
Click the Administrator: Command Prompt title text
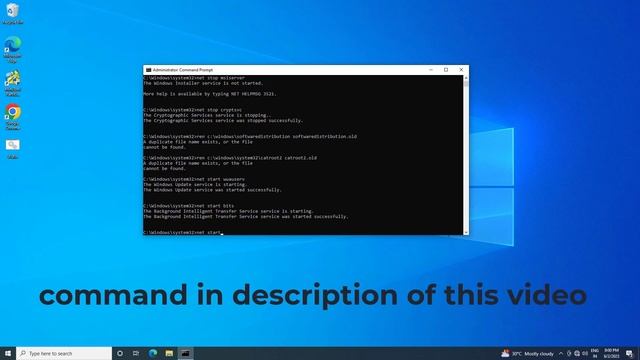(183, 70)
